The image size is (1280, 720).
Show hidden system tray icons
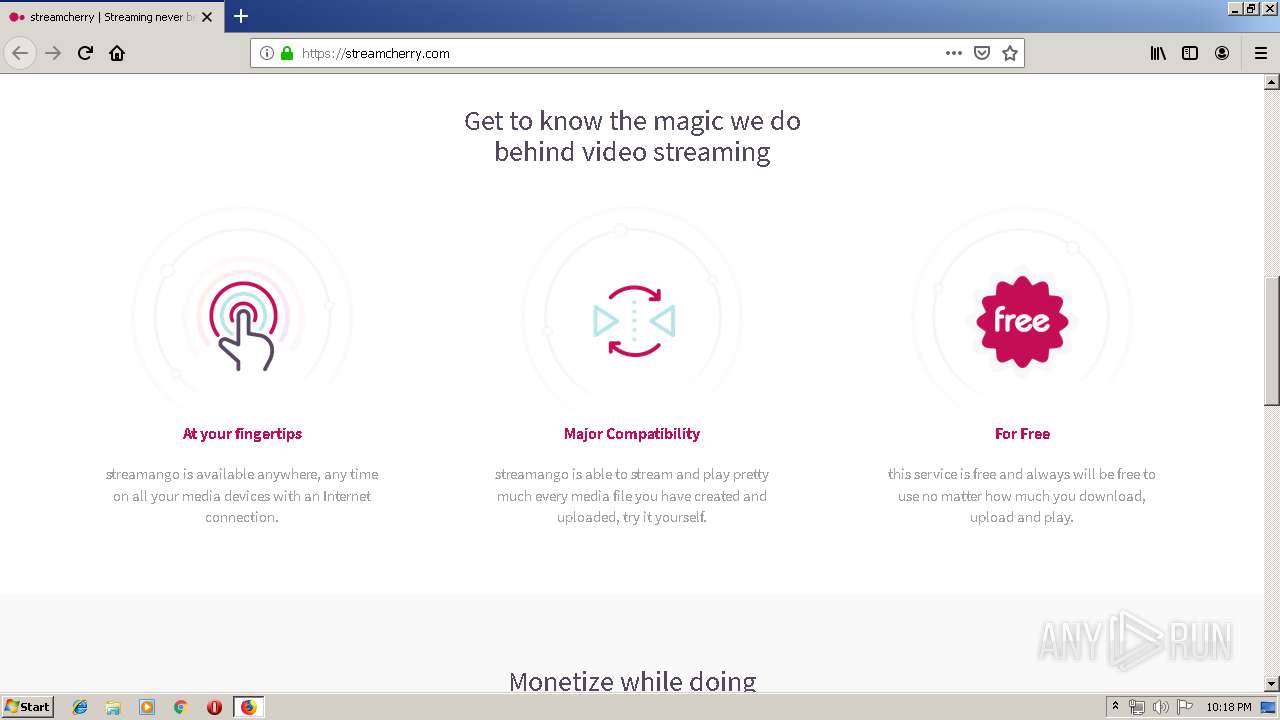coord(1115,707)
